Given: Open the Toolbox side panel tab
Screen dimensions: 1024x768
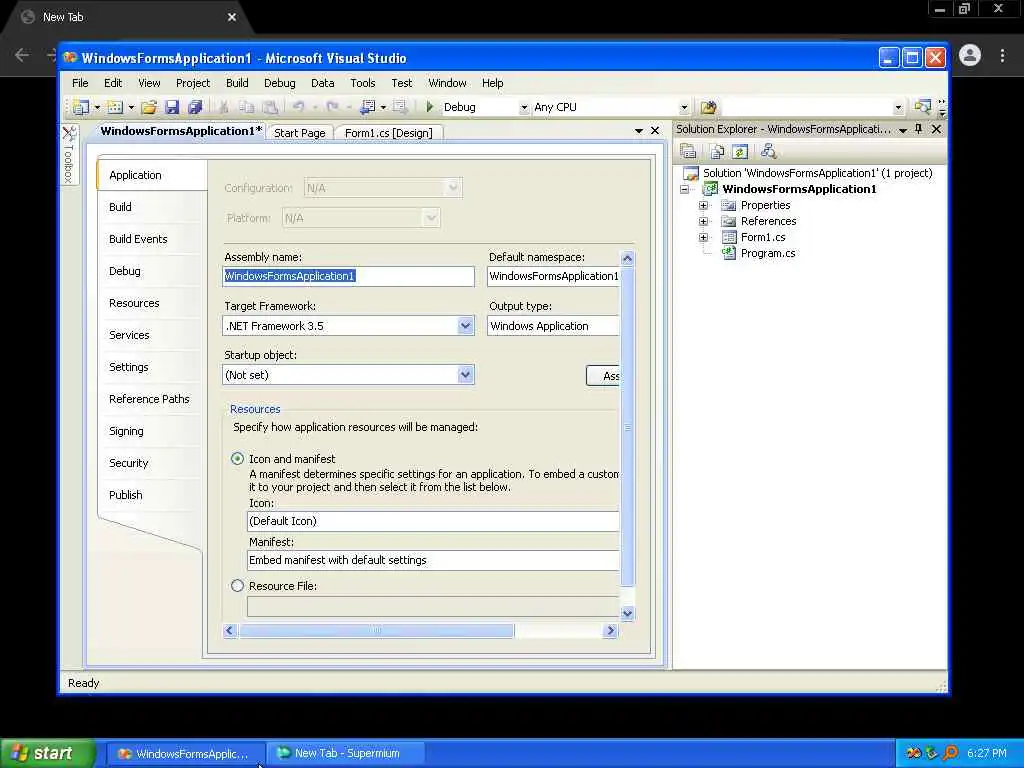Looking at the screenshot, I should [69, 155].
